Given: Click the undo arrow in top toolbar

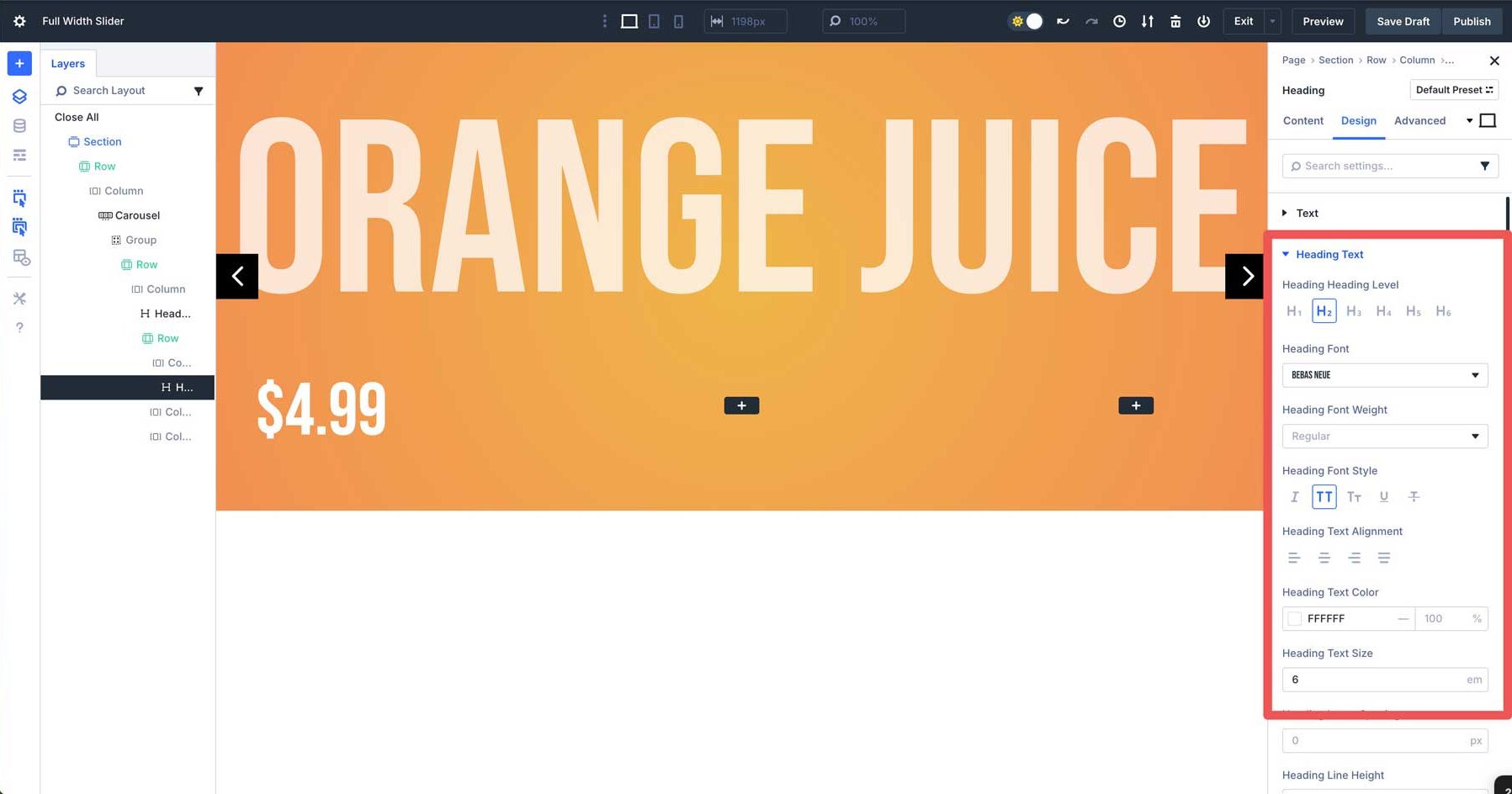Looking at the screenshot, I should point(1063,21).
